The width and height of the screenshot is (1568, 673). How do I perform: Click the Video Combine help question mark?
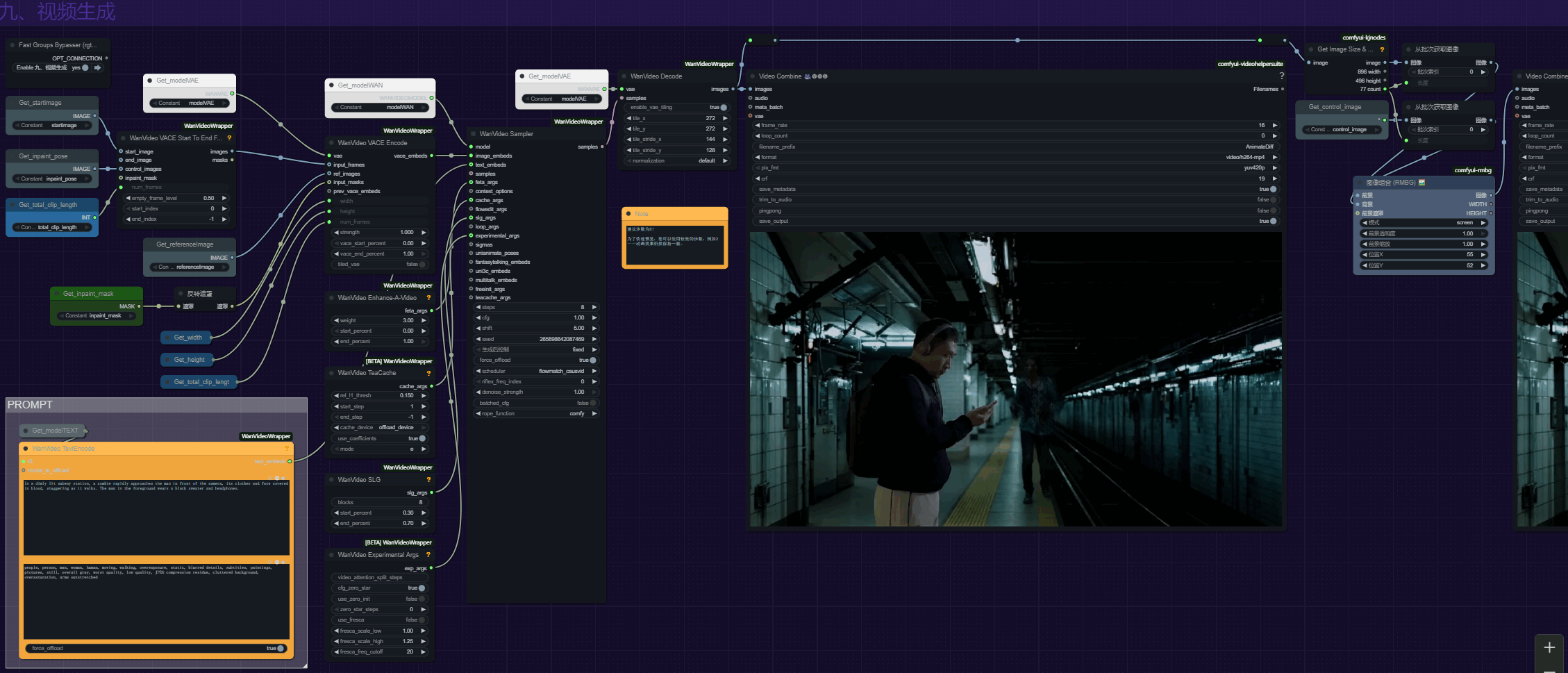[x=1281, y=76]
